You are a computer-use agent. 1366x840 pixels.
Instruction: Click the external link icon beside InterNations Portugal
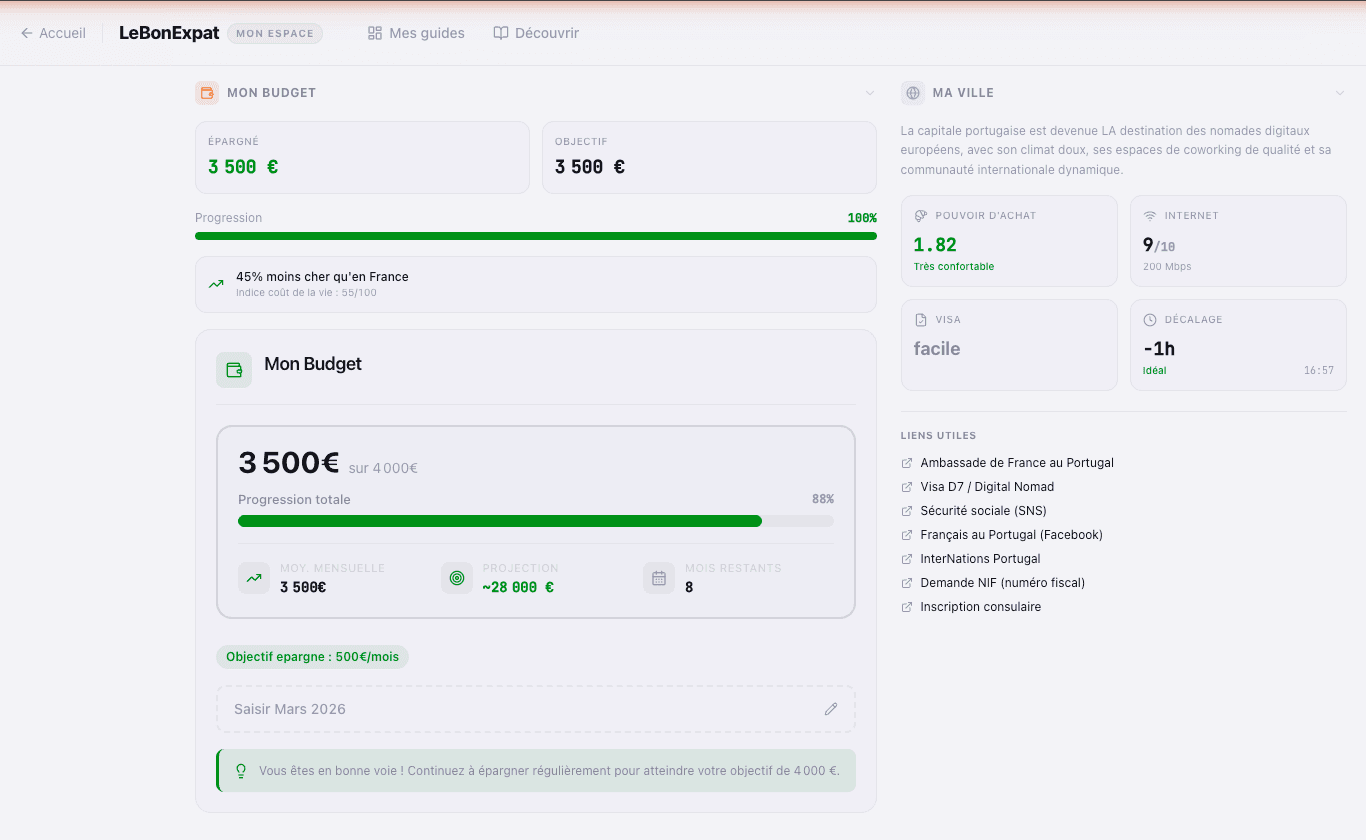tap(905, 558)
